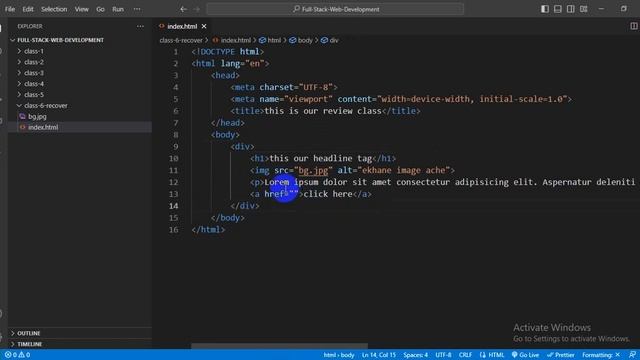Click the DOCTYPE html line
The height and width of the screenshot is (360, 640).
tap(227, 52)
